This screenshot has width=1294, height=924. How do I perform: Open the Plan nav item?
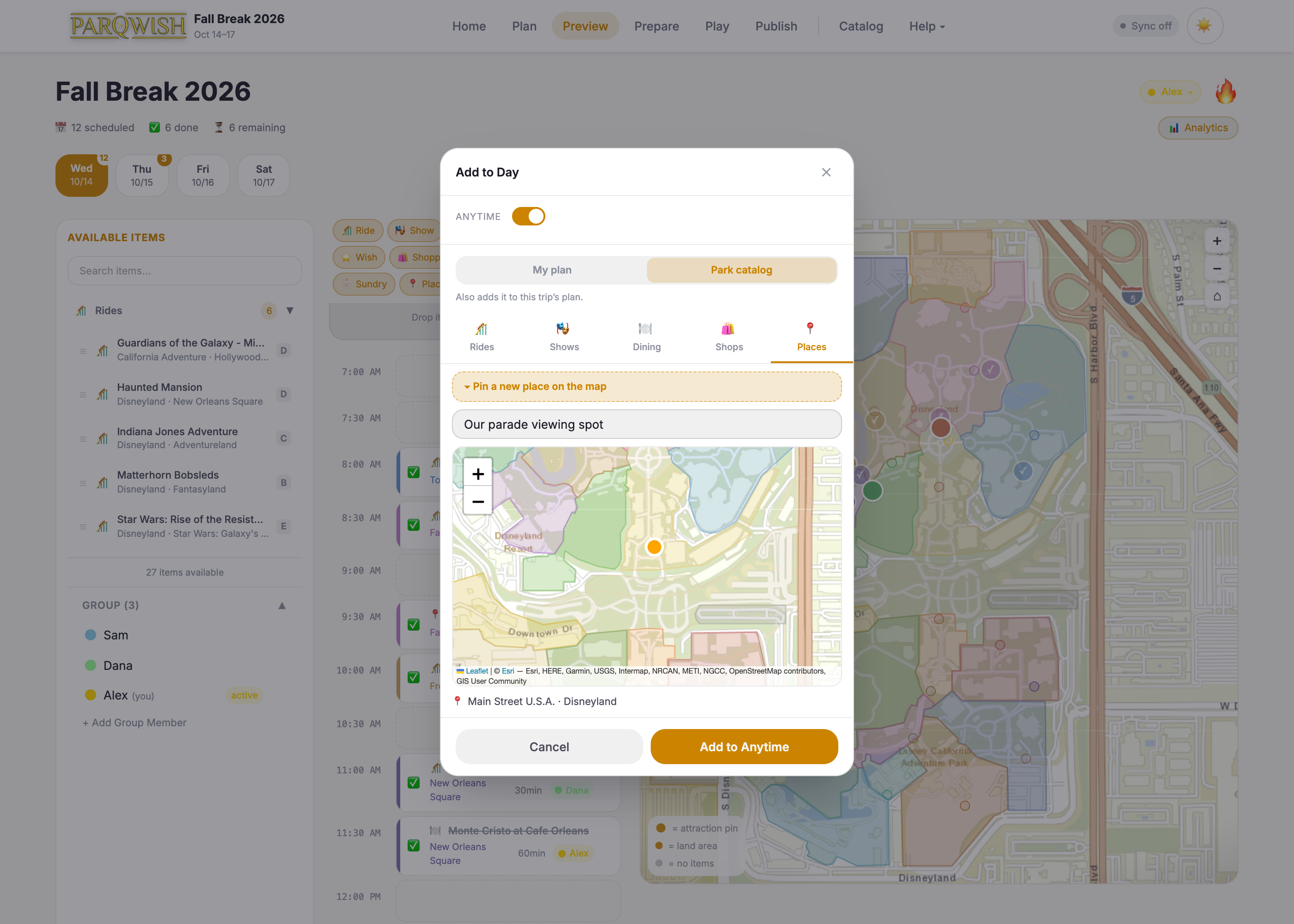click(524, 26)
